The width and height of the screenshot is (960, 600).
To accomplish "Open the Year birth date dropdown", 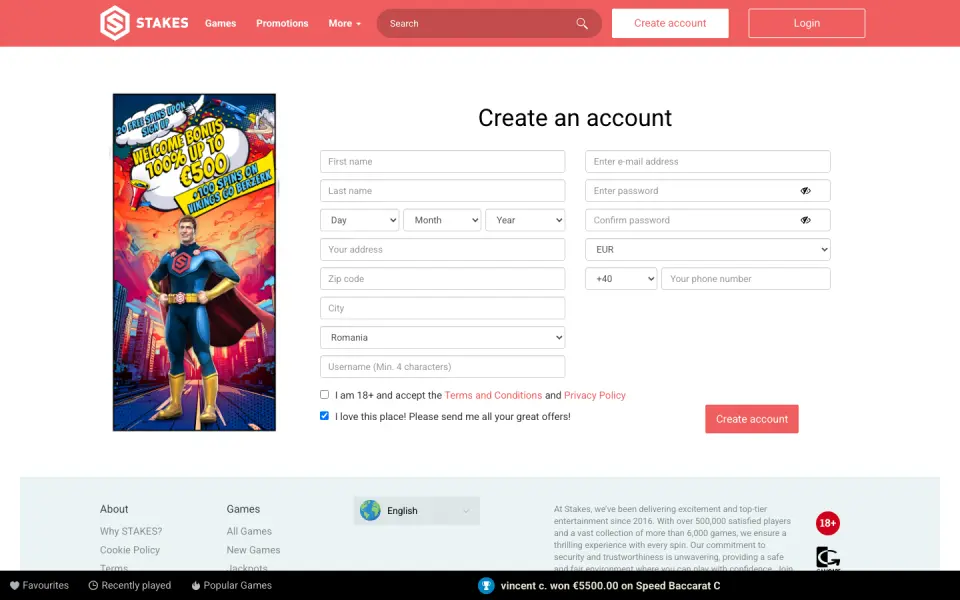I will click(x=525, y=220).
